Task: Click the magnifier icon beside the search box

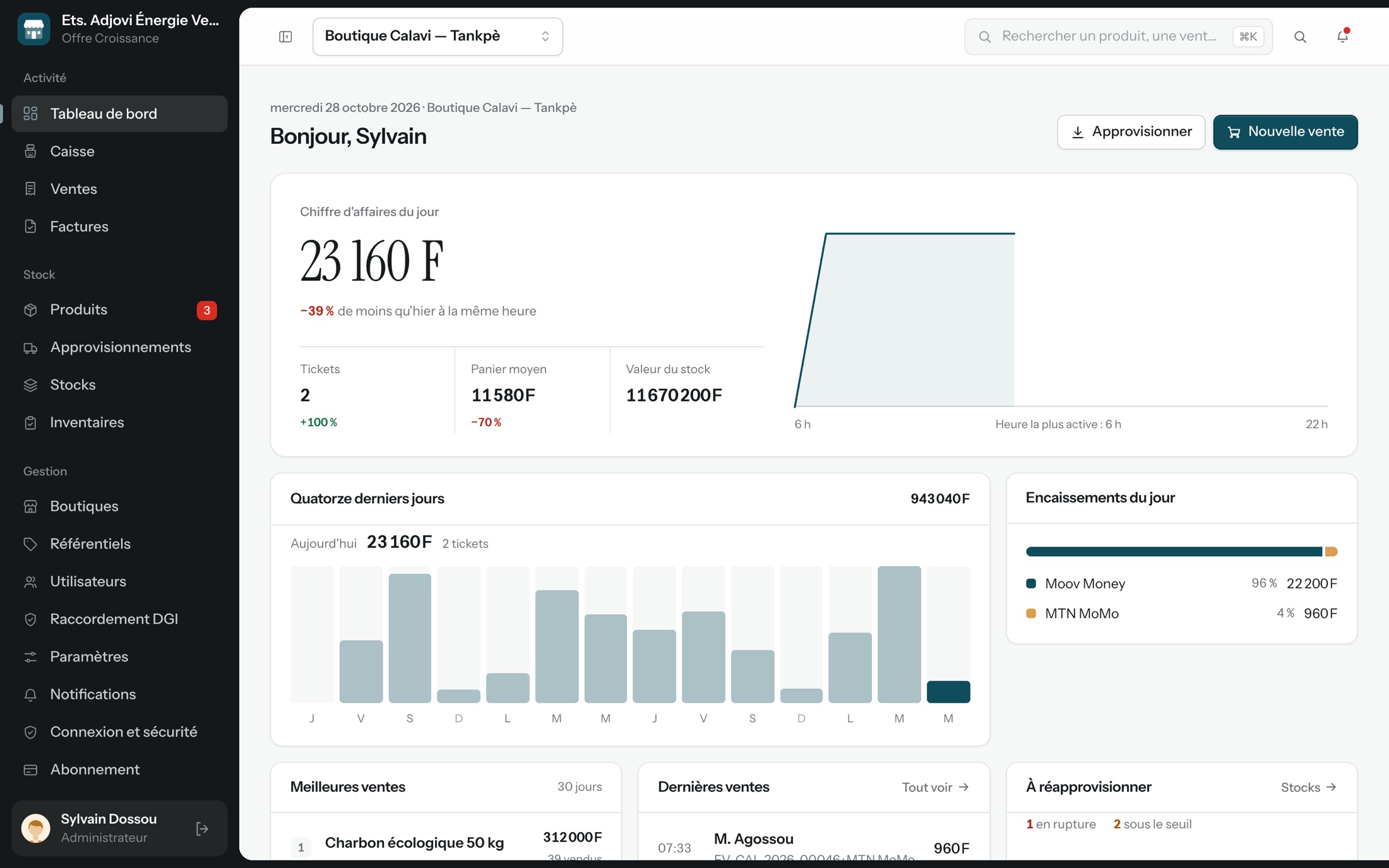Action: (1300, 37)
